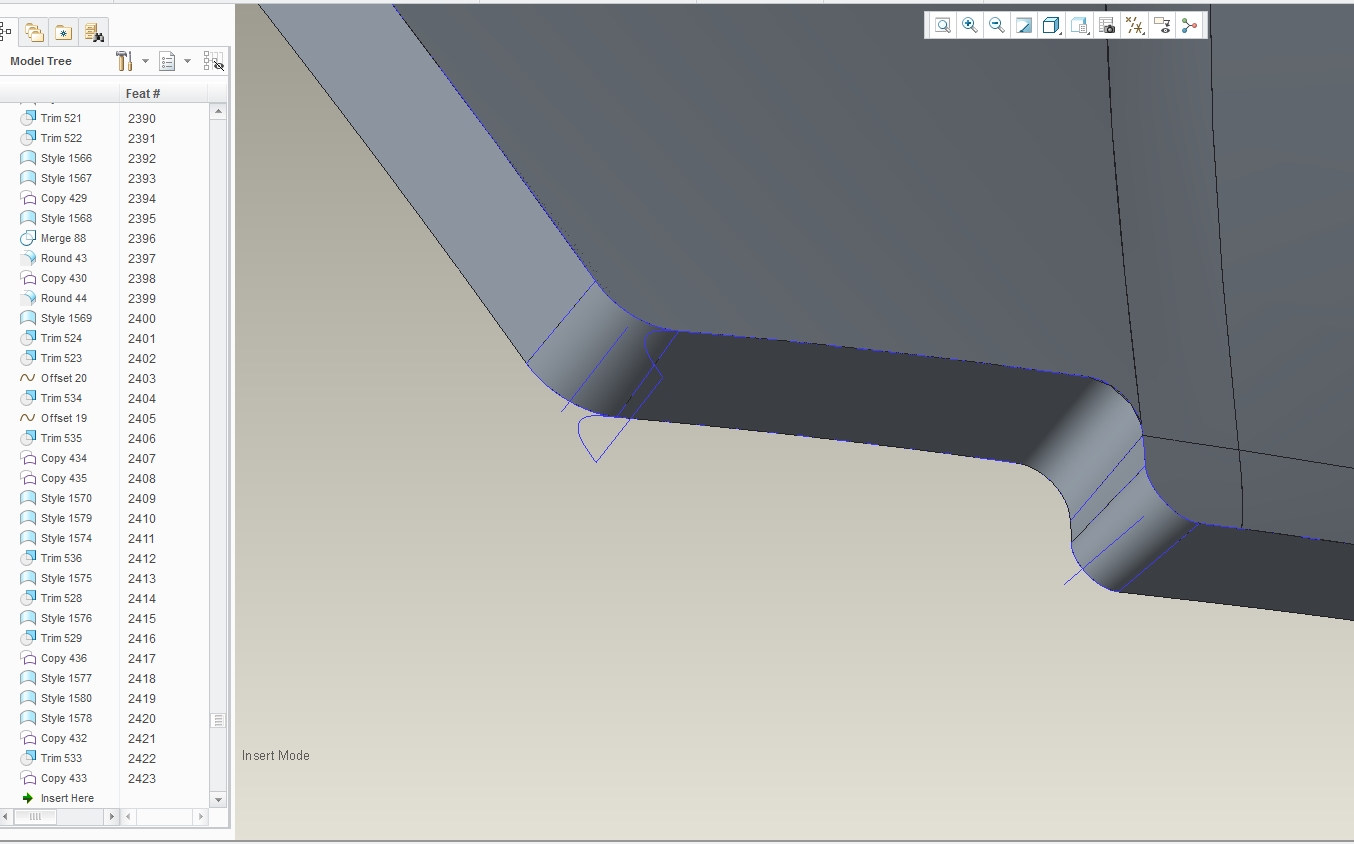1354x844 pixels.
Task: Click the Feat # column header
Action: point(142,93)
